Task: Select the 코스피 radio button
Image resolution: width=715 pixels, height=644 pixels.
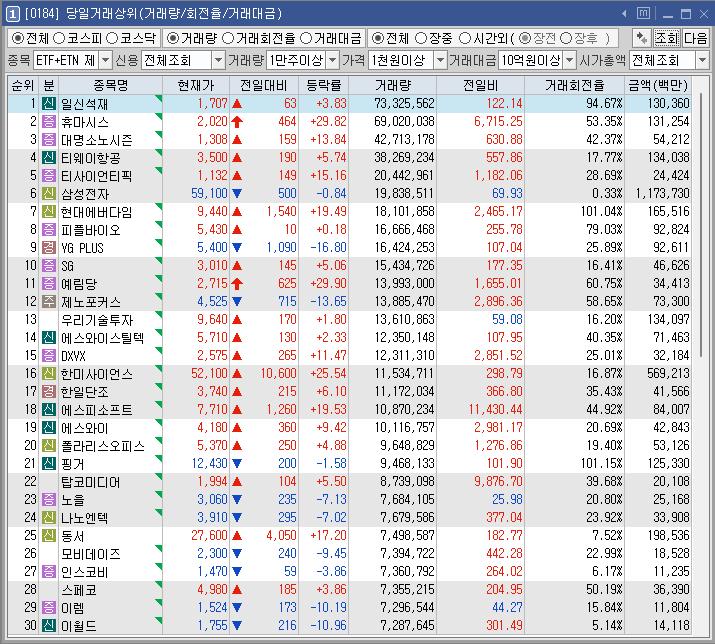Action: (x=59, y=38)
